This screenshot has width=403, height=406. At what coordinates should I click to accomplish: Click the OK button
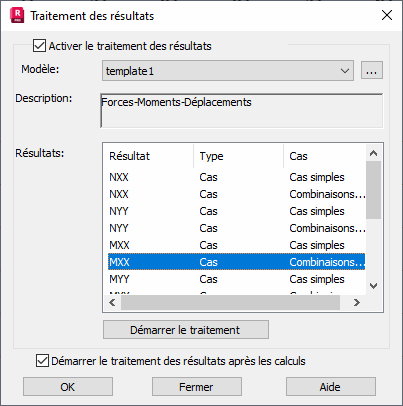(68, 387)
